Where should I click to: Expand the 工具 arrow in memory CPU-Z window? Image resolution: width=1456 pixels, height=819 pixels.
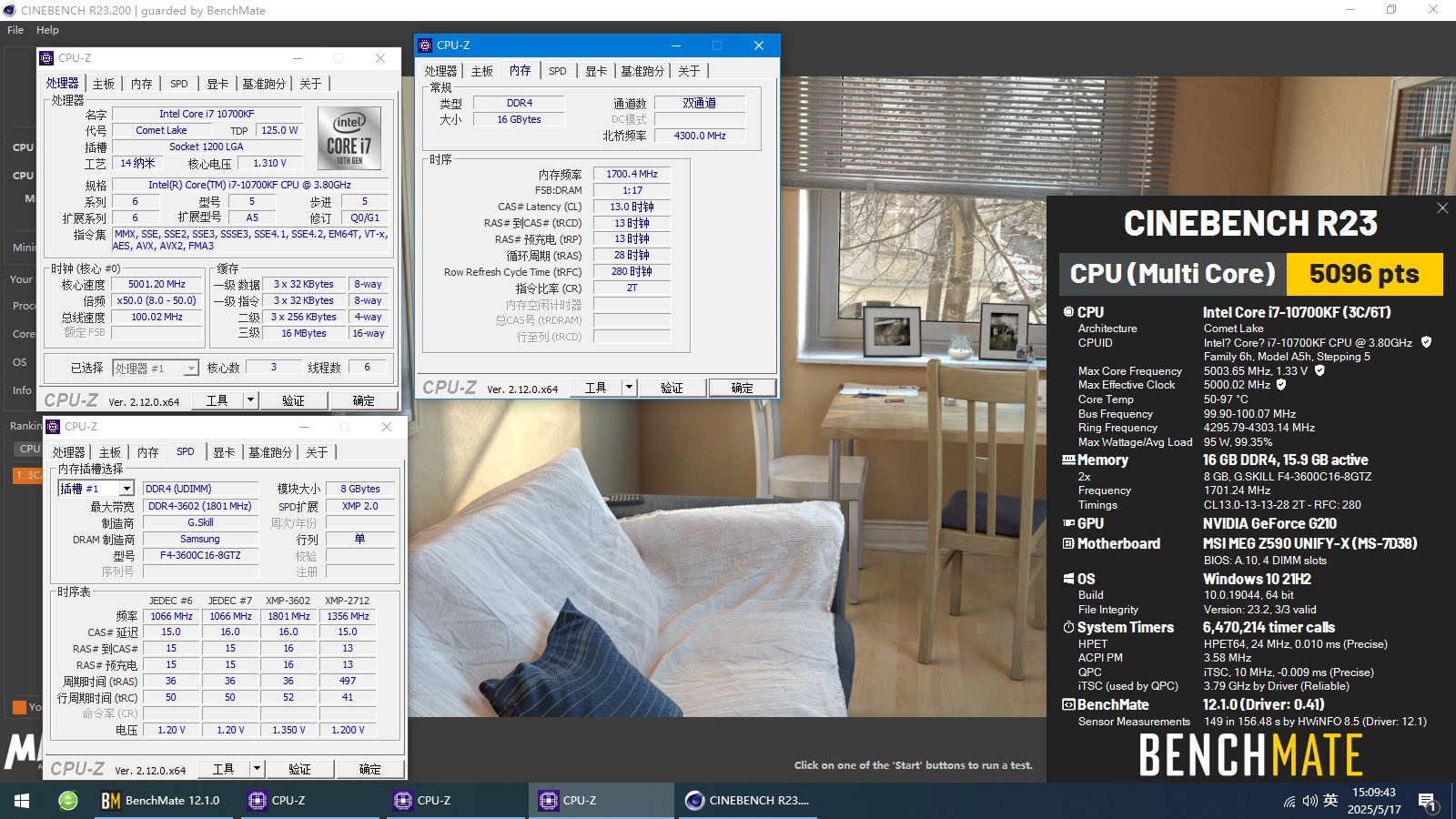pyautogui.click(x=629, y=388)
